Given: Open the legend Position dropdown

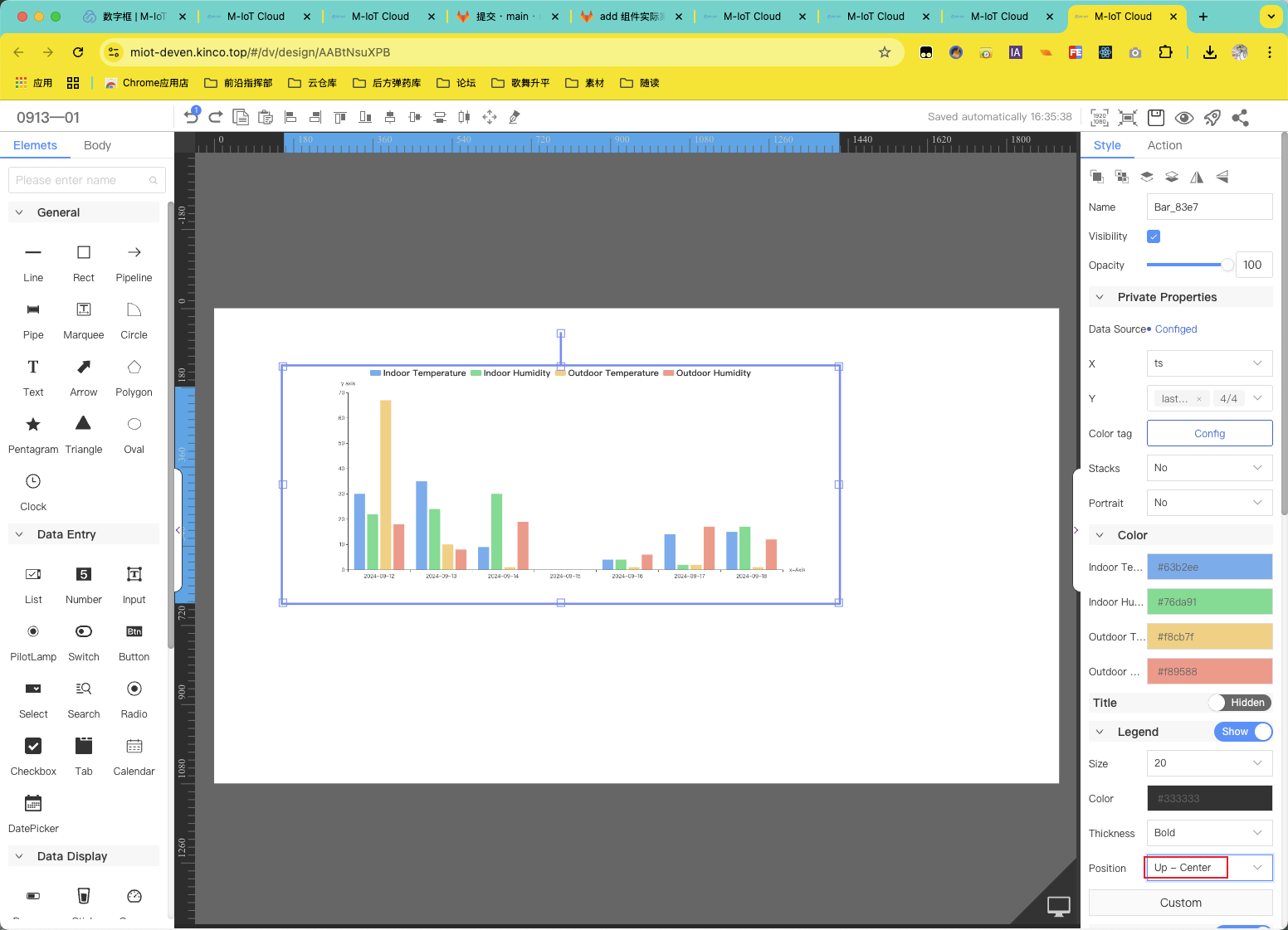Looking at the screenshot, I should click(1209, 868).
